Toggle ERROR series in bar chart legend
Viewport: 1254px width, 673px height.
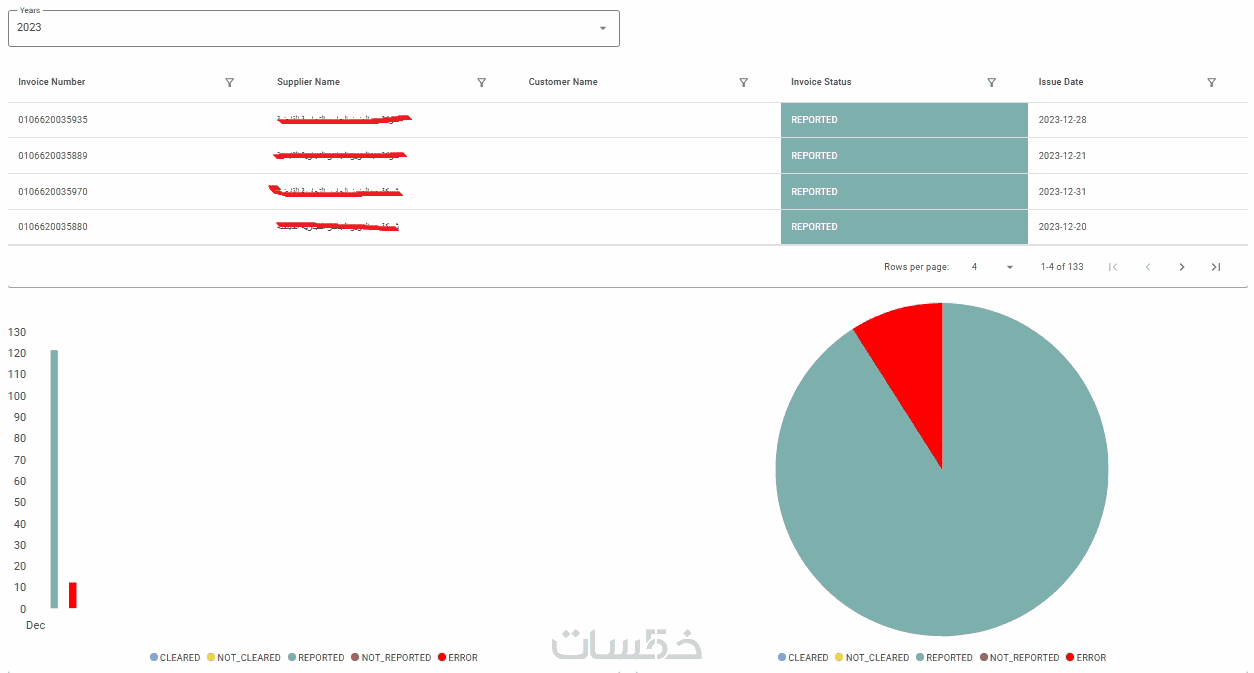coord(457,658)
